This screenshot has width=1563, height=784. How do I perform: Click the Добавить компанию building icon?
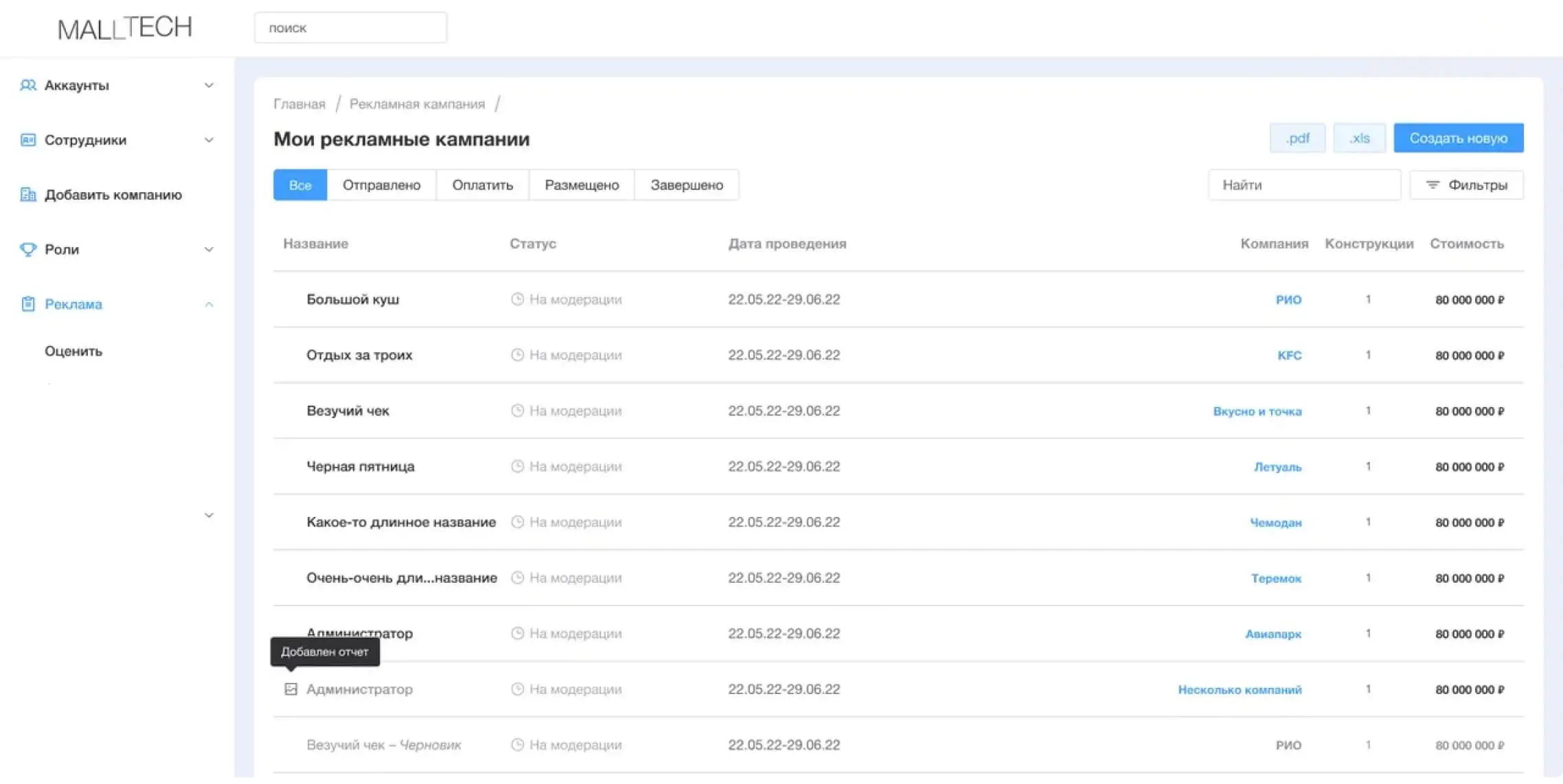tap(28, 195)
